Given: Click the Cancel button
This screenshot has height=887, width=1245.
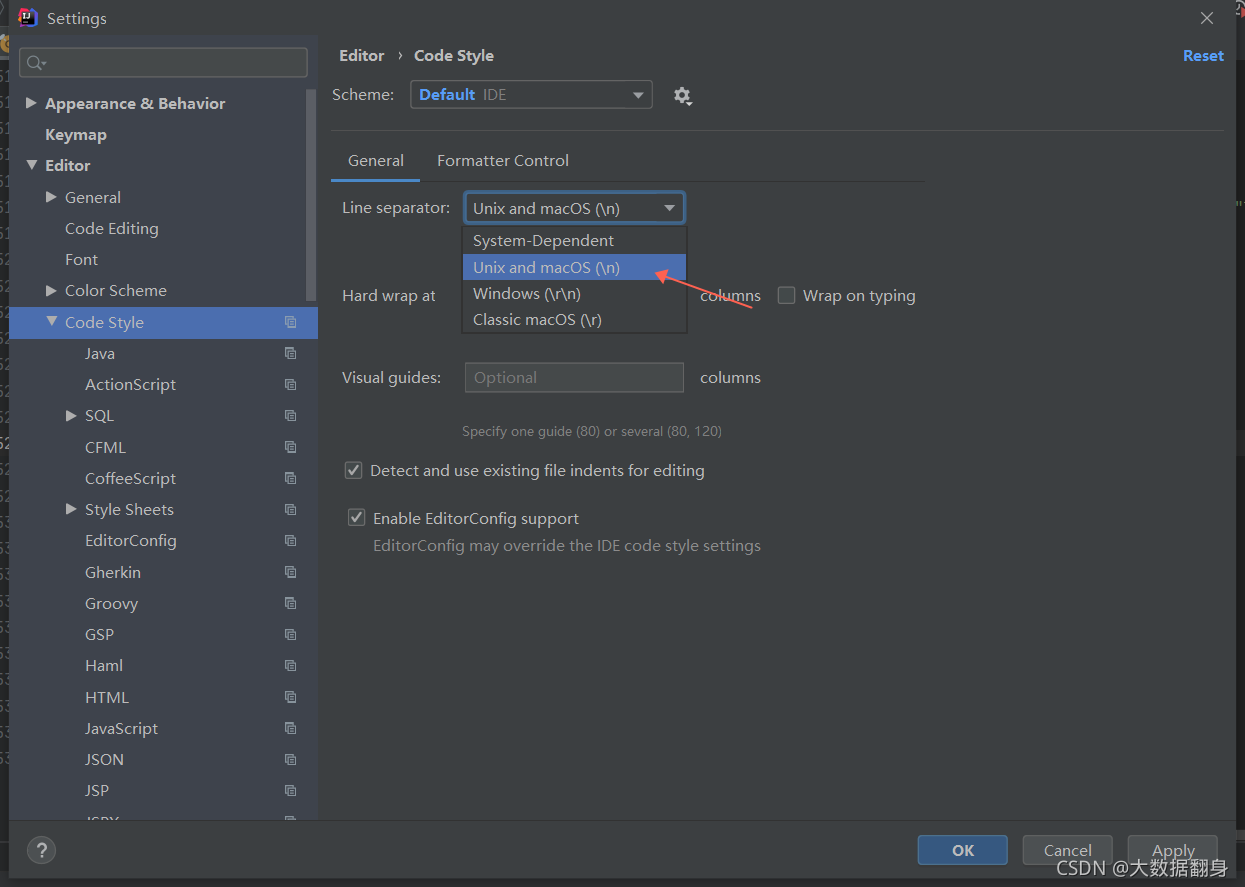Looking at the screenshot, I should pos(1068,850).
